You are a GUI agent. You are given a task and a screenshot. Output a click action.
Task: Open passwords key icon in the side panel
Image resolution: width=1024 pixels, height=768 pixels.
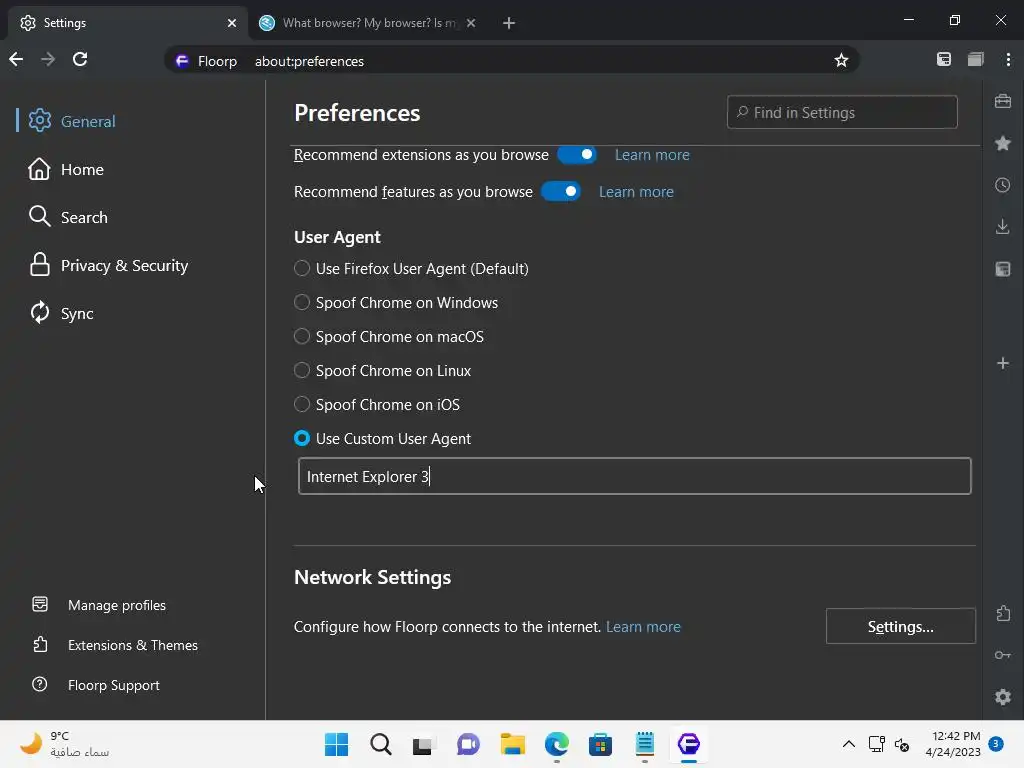1003,655
